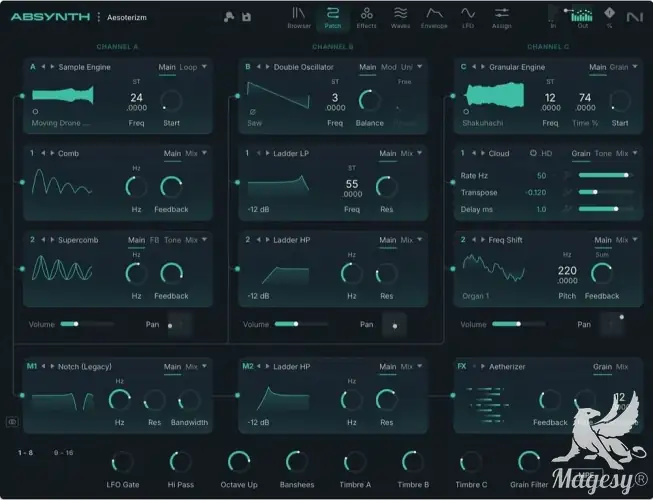Image resolution: width=653 pixels, height=500 pixels.
Task: Click the Organ 1 waveform name
Action: (x=476, y=296)
